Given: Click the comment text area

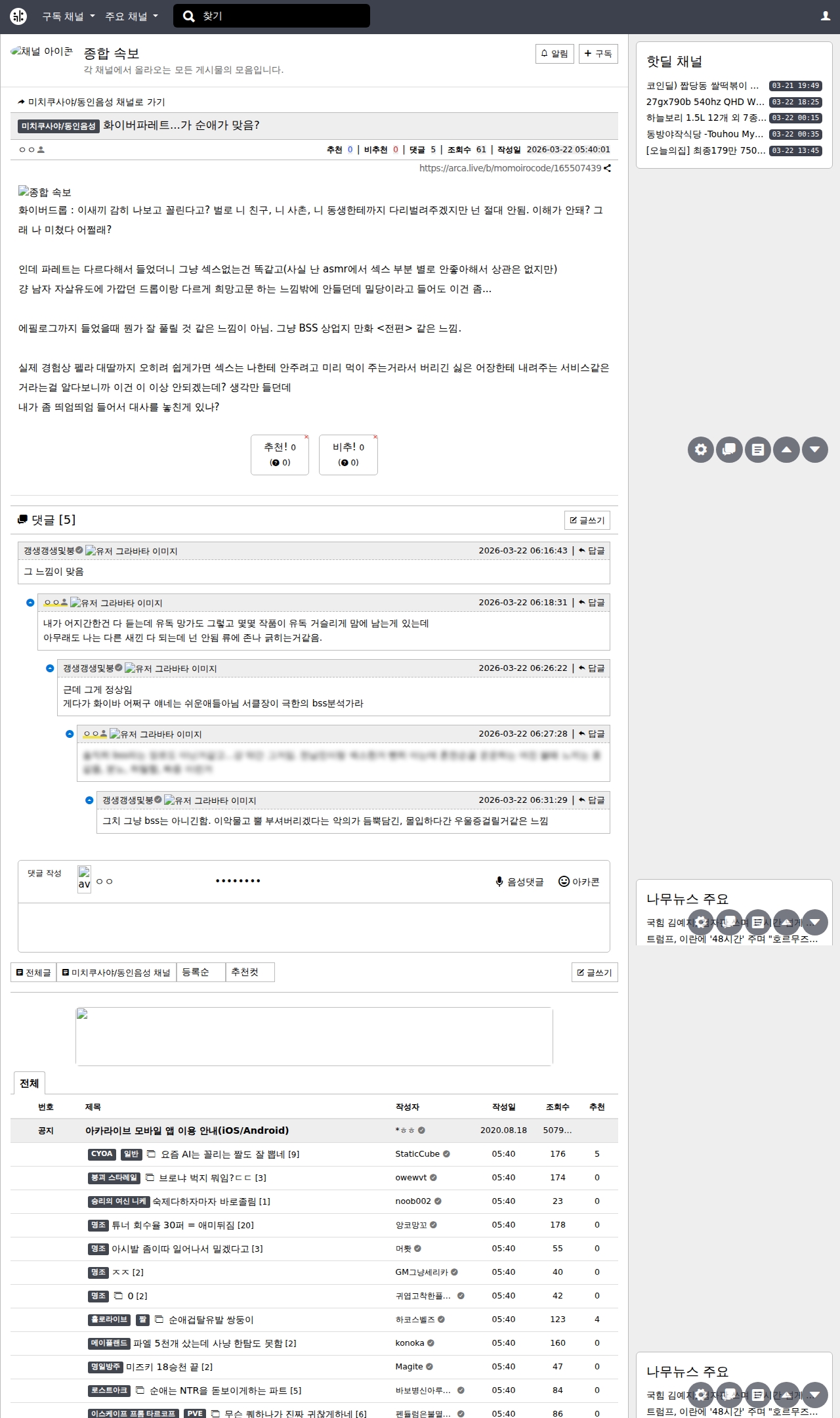Looking at the screenshot, I should click(314, 928).
